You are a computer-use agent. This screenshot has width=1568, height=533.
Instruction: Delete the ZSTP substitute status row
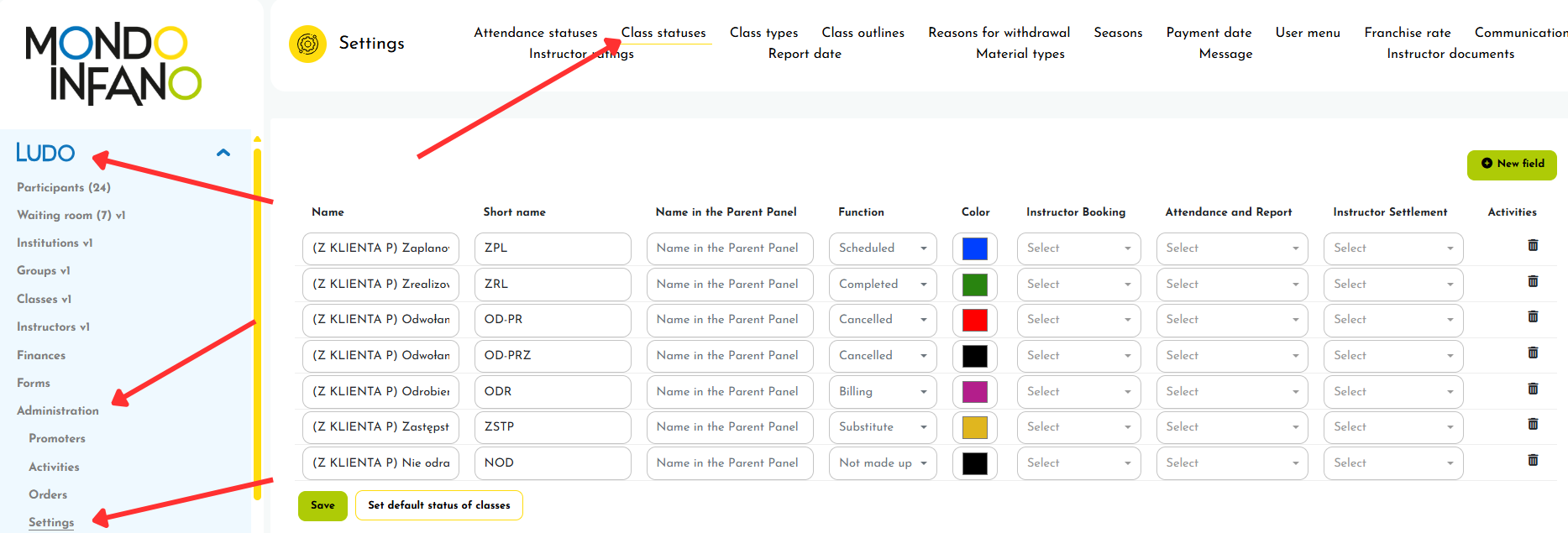click(x=1532, y=424)
